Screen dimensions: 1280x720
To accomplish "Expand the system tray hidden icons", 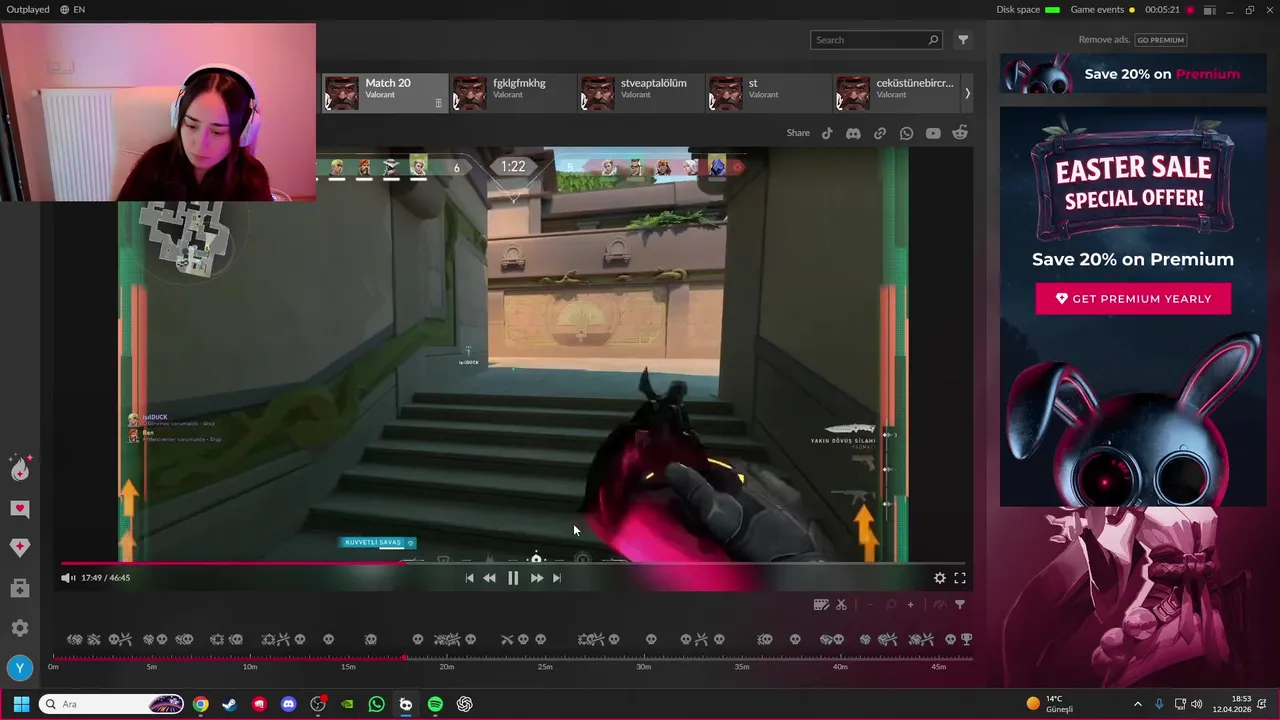I will pyautogui.click(x=1137, y=704).
